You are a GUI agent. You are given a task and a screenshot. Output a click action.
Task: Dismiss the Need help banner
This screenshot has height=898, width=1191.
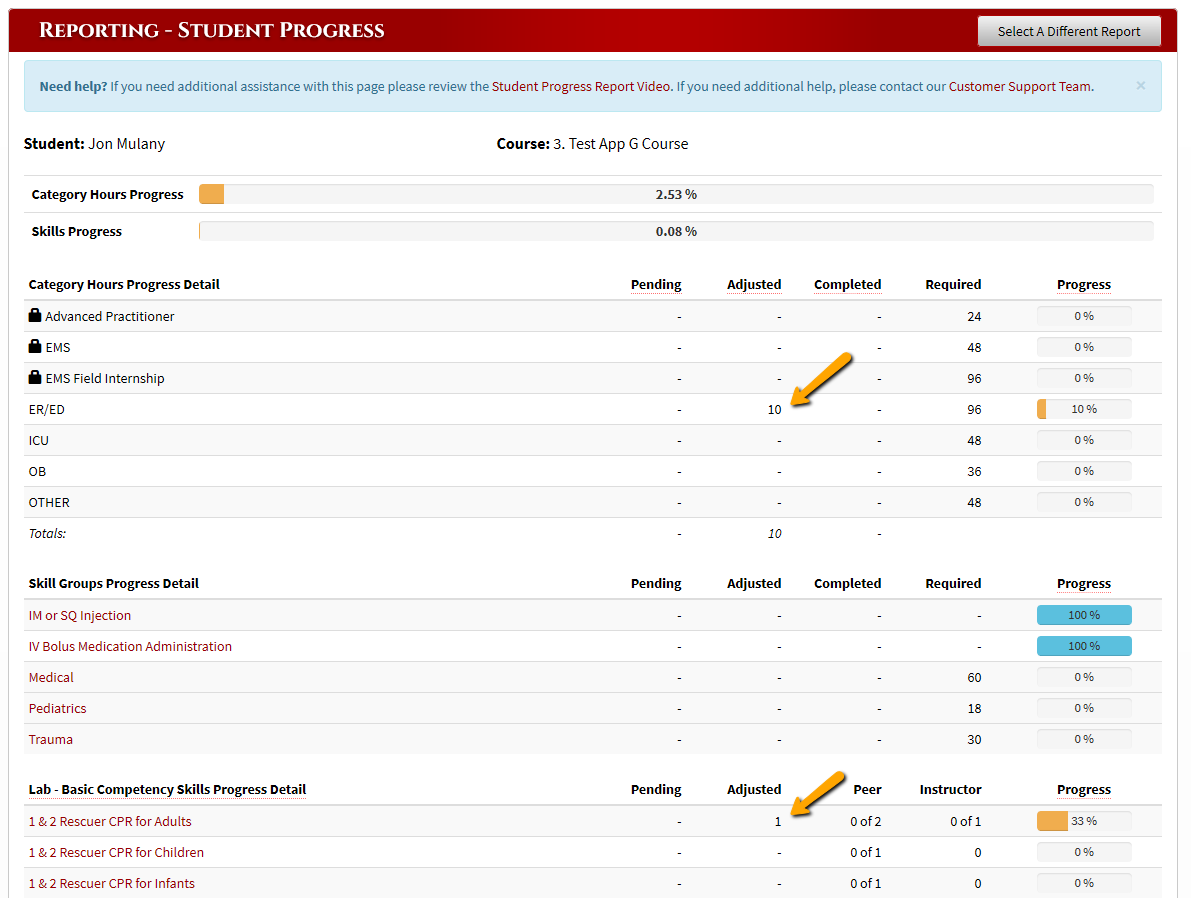1140,86
